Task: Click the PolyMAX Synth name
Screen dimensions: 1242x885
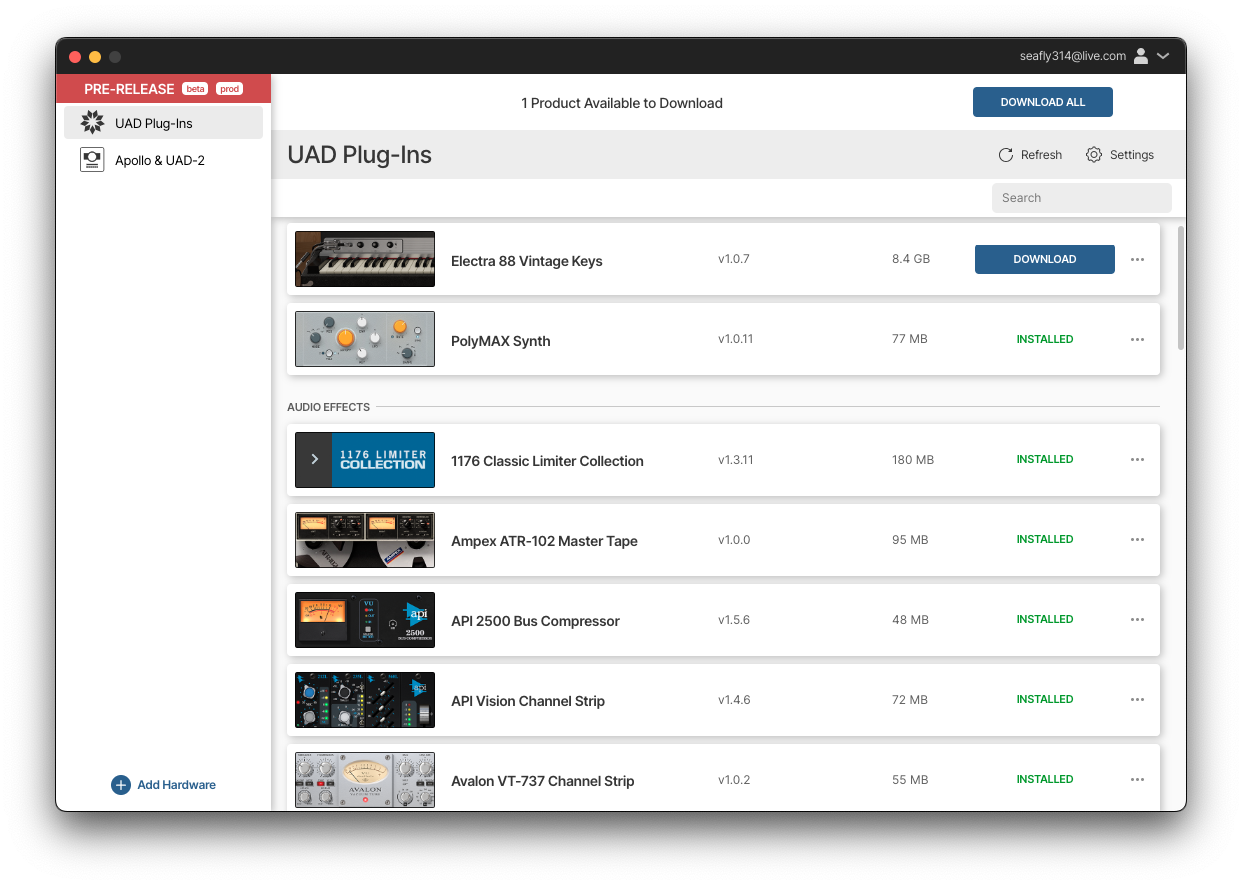Action: [x=501, y=341]
